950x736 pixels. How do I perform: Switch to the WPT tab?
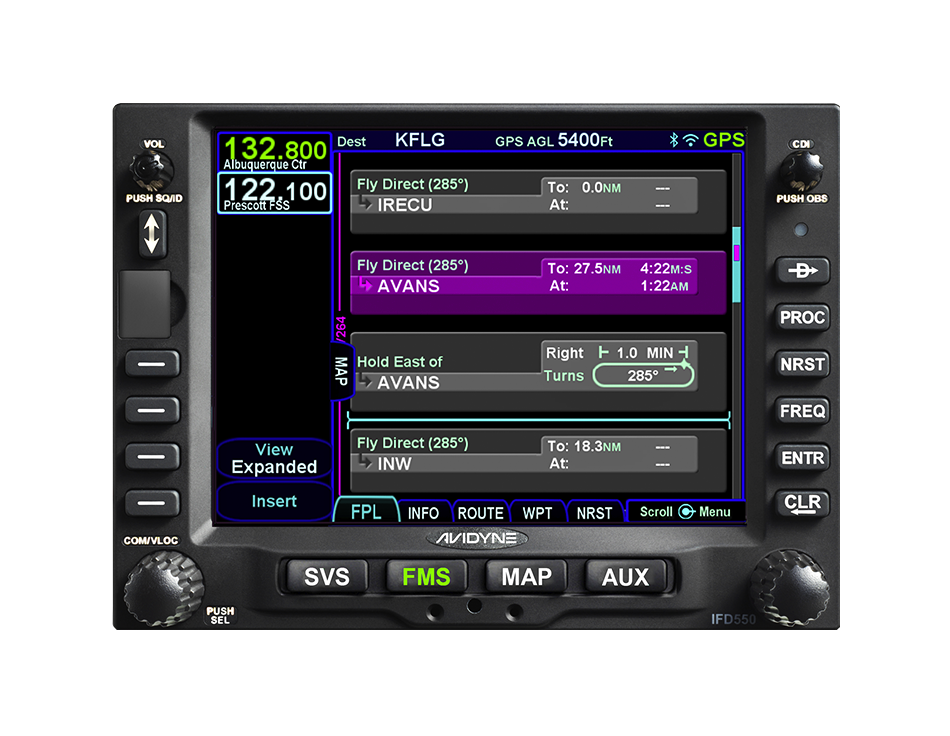537,512
